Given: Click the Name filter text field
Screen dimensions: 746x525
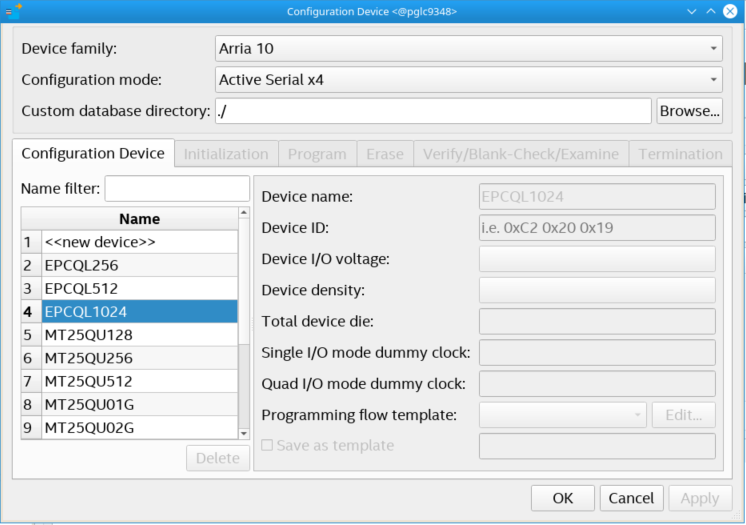Looking at the screenshot, I should click(x=177, y=188).
